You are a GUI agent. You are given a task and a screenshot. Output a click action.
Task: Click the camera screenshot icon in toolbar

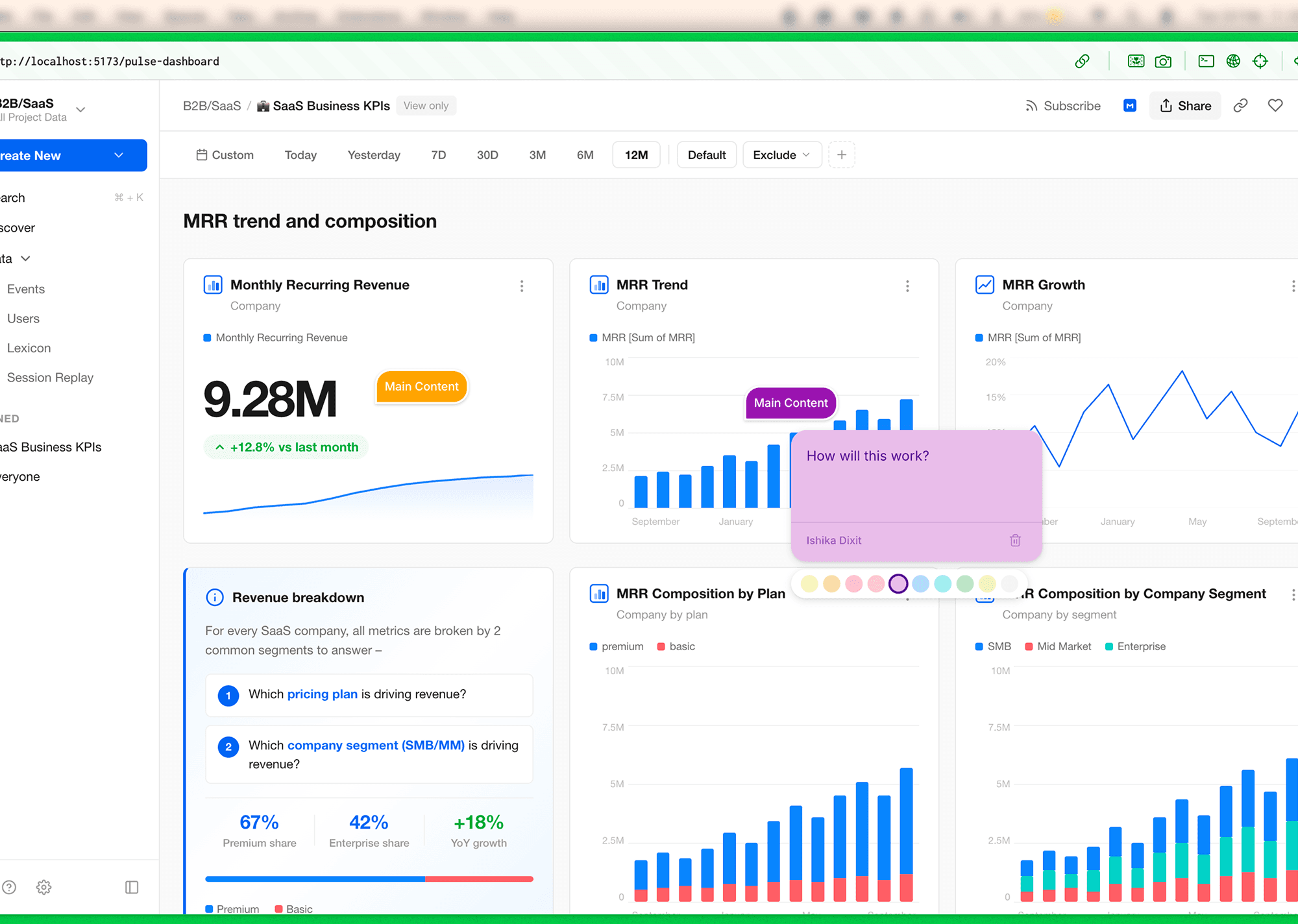click(x=1163, y=61)
